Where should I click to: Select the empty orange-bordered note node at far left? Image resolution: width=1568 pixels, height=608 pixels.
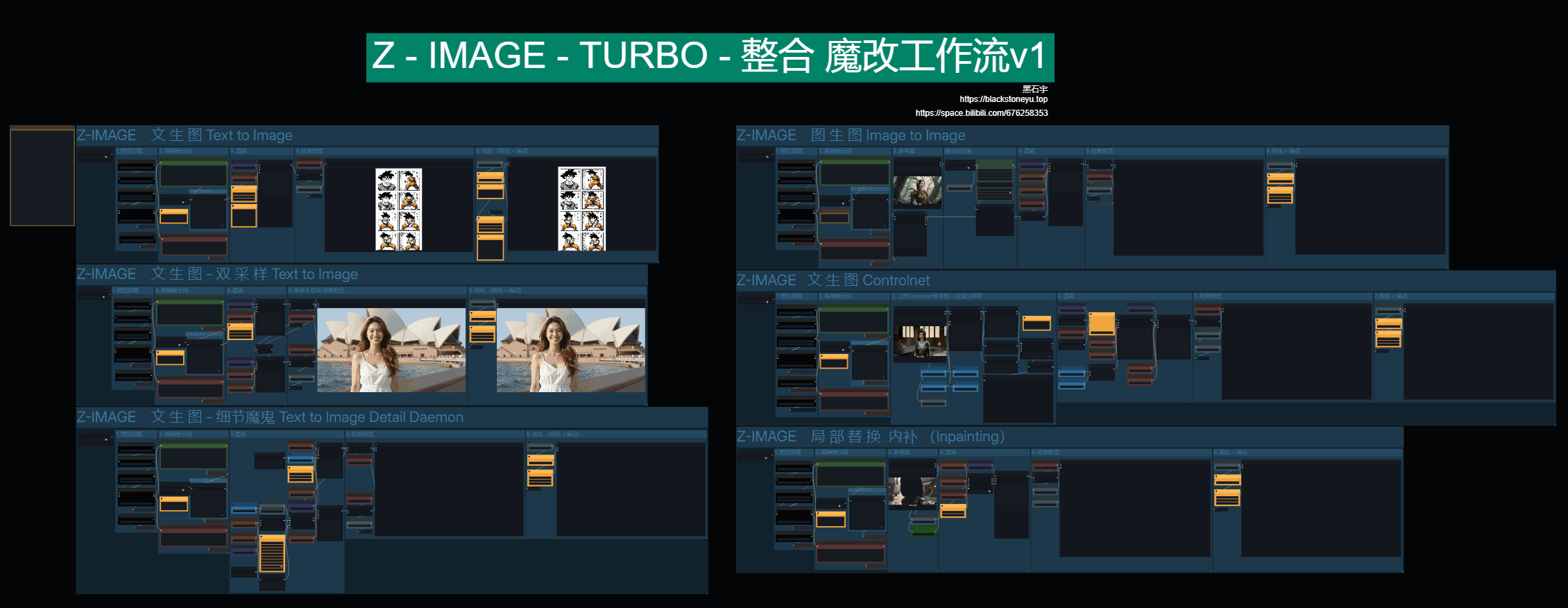pyautogui.click(x=42, y=176)
